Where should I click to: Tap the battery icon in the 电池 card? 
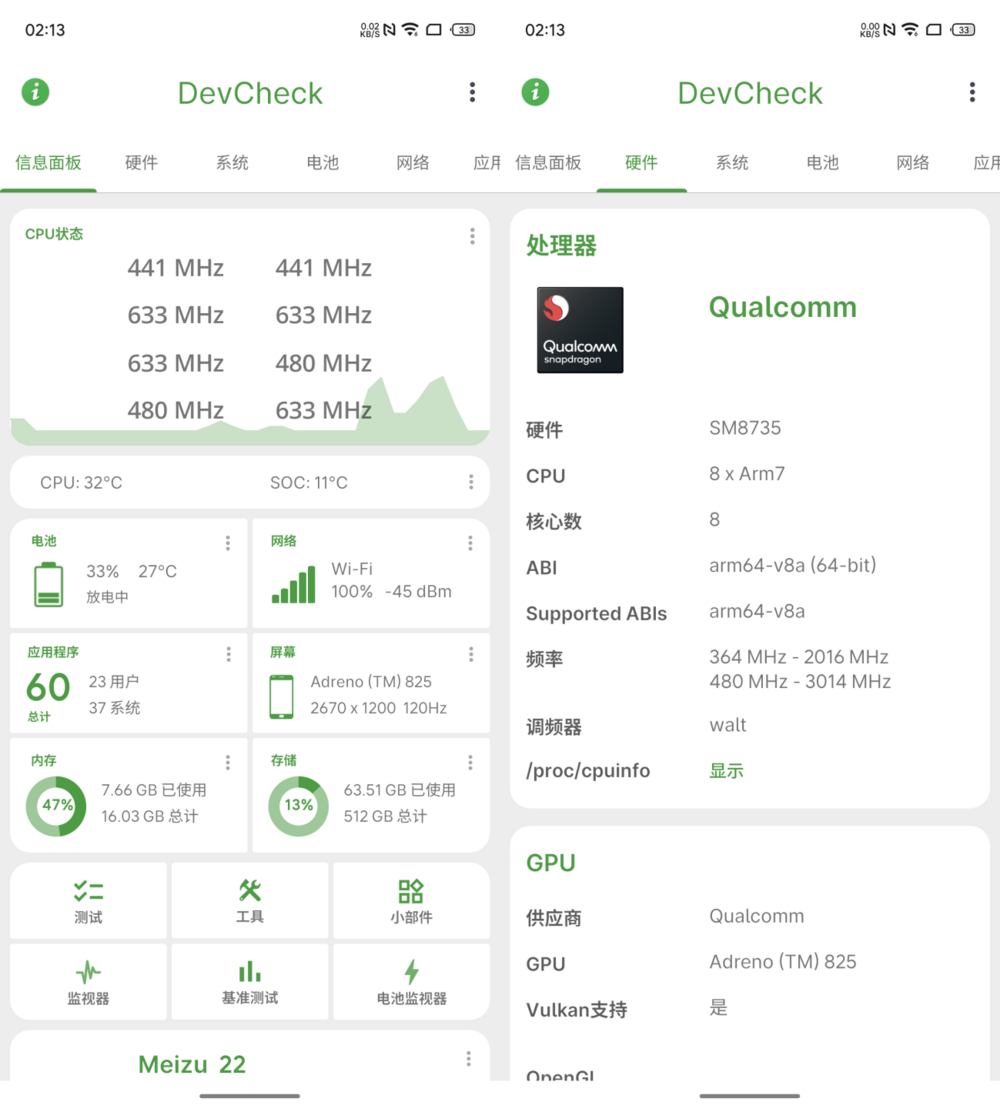pos(48,584)
